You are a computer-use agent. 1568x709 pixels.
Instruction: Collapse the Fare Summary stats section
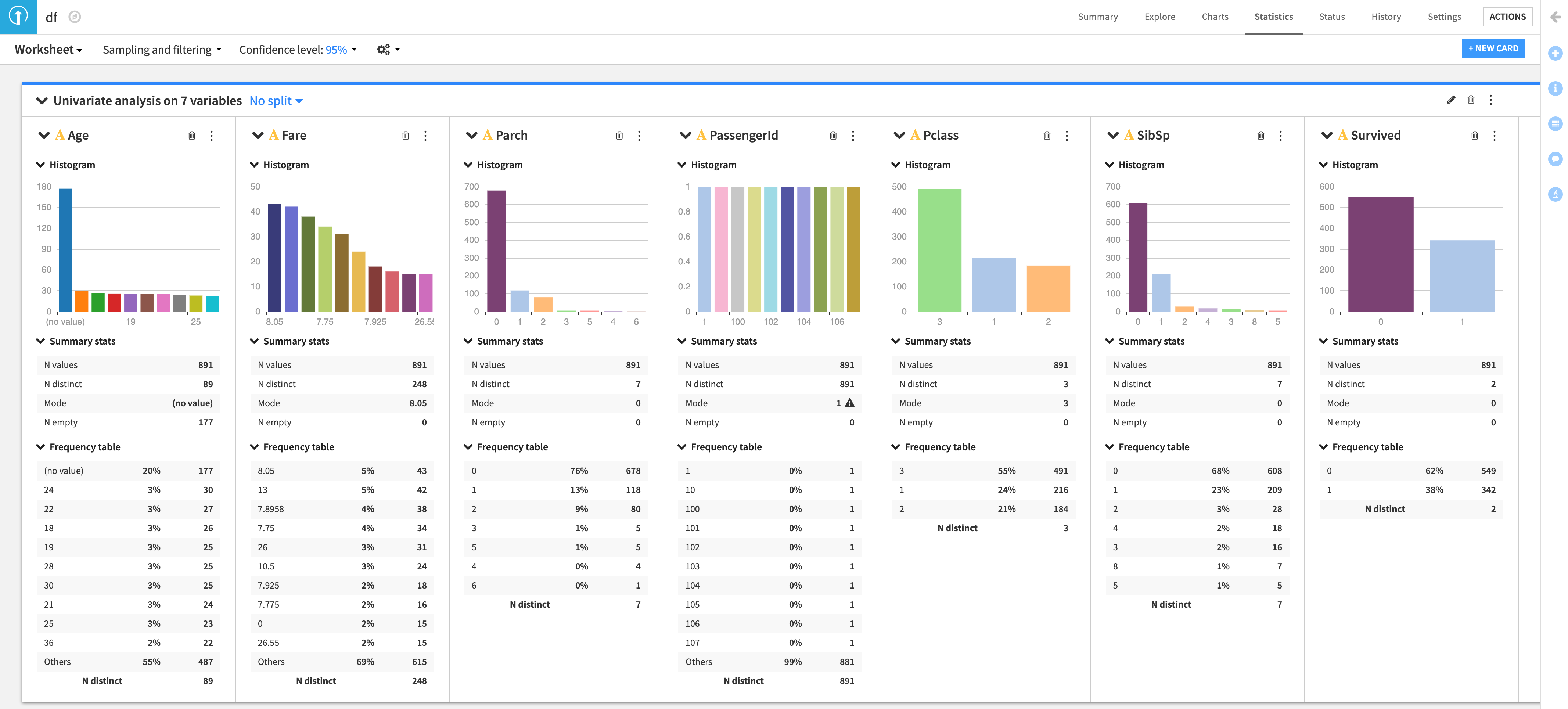point(255,341)
